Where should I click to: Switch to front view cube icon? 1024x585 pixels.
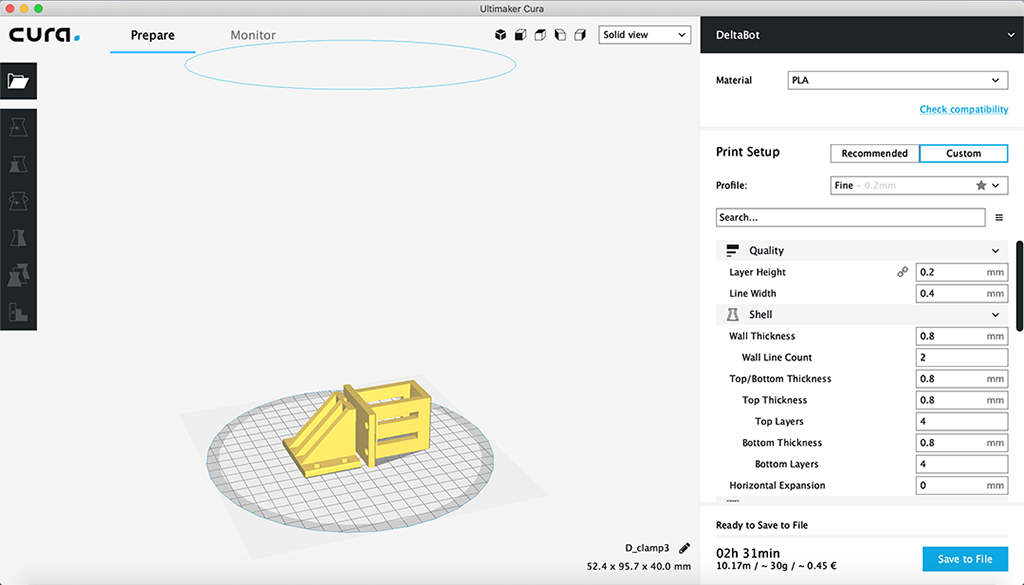click(x=520, y=35)
